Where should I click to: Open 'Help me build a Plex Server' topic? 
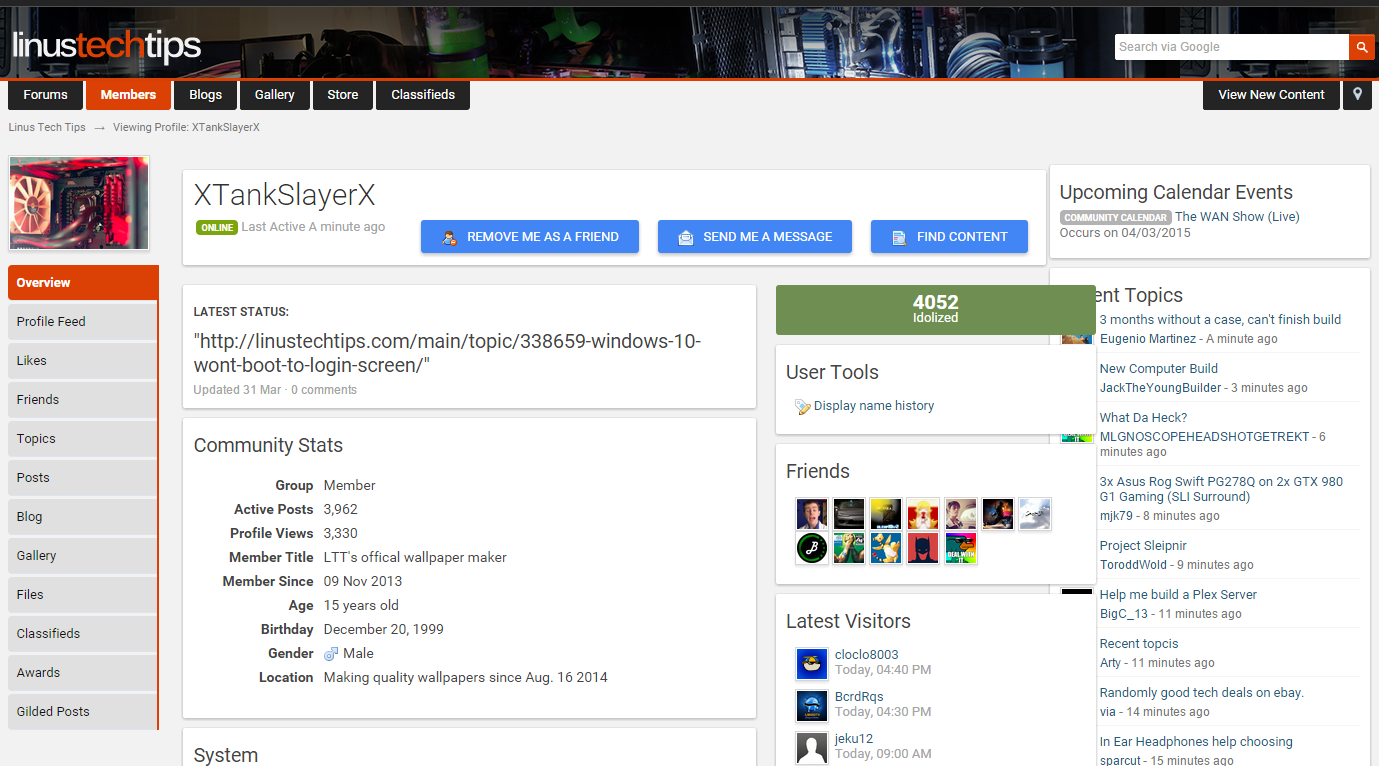click(1178, 595)
